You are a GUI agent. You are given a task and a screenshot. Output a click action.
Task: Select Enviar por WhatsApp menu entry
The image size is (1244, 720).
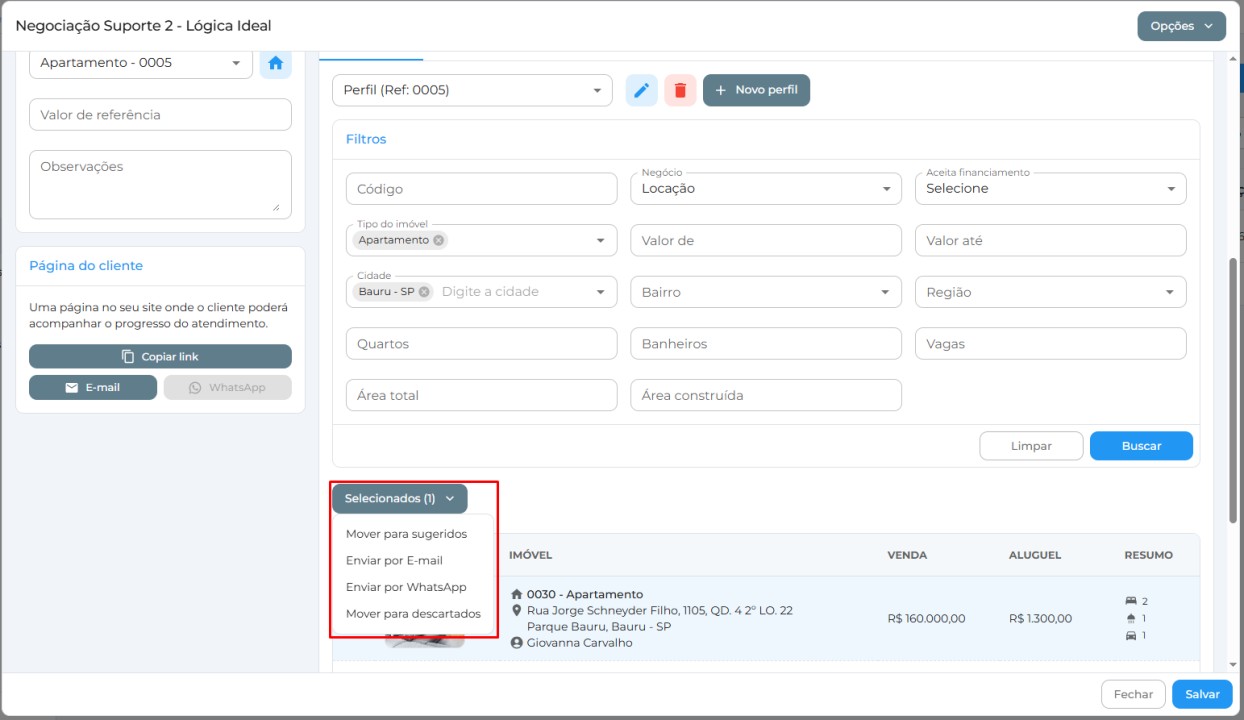[406, 587]
